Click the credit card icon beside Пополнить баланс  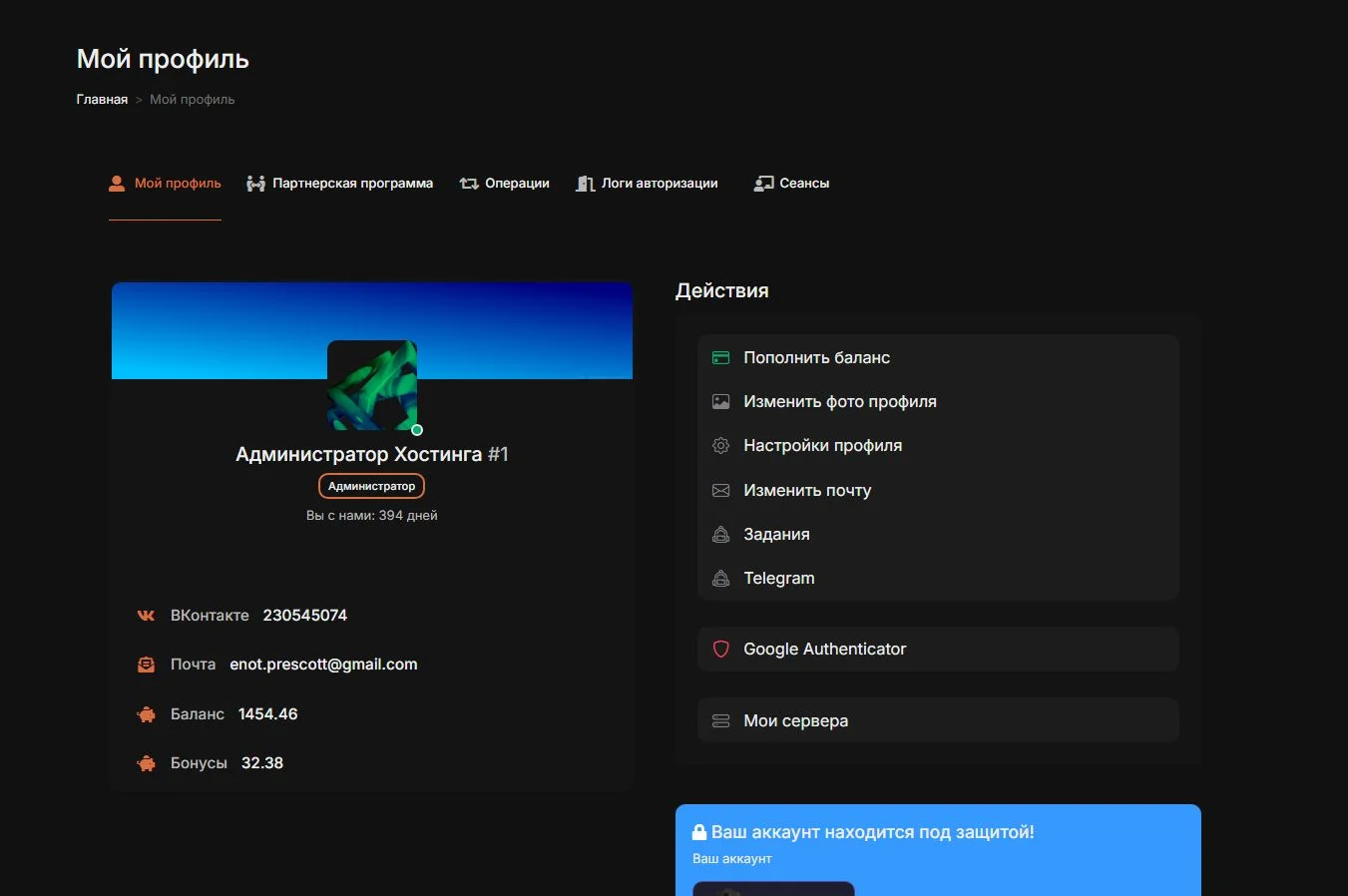click(720, 358)
